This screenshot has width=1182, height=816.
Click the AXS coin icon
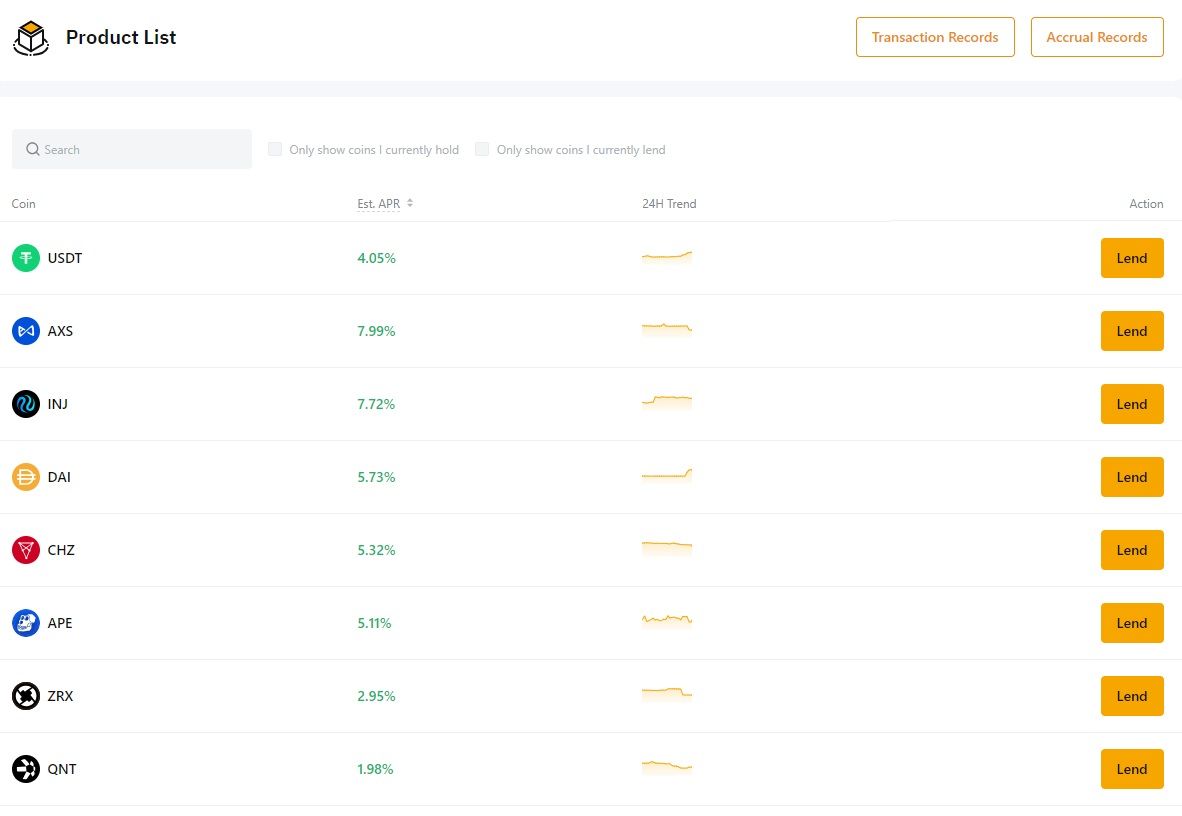point(26,331)
